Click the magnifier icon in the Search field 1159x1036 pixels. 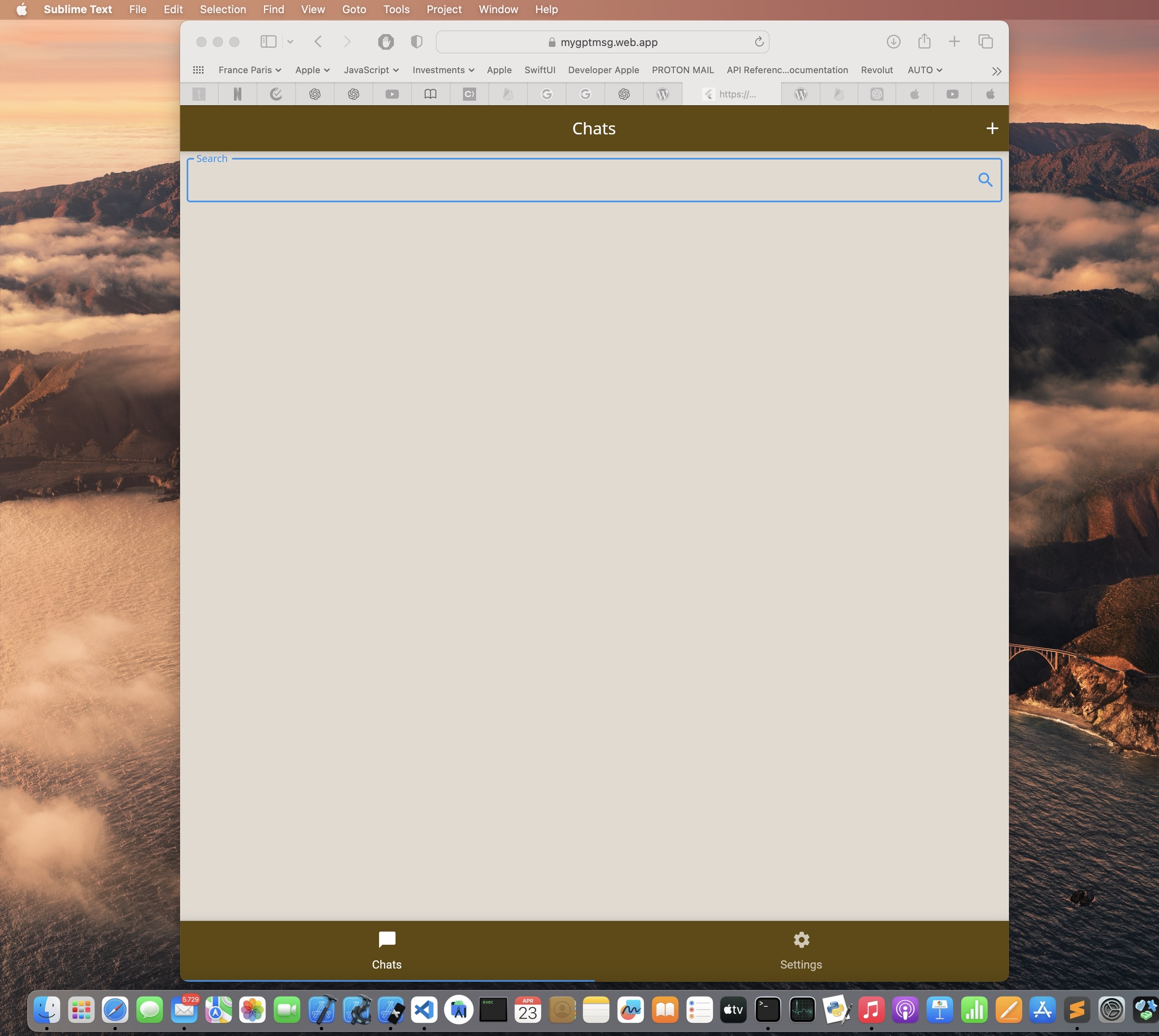[x=985, y=180]
